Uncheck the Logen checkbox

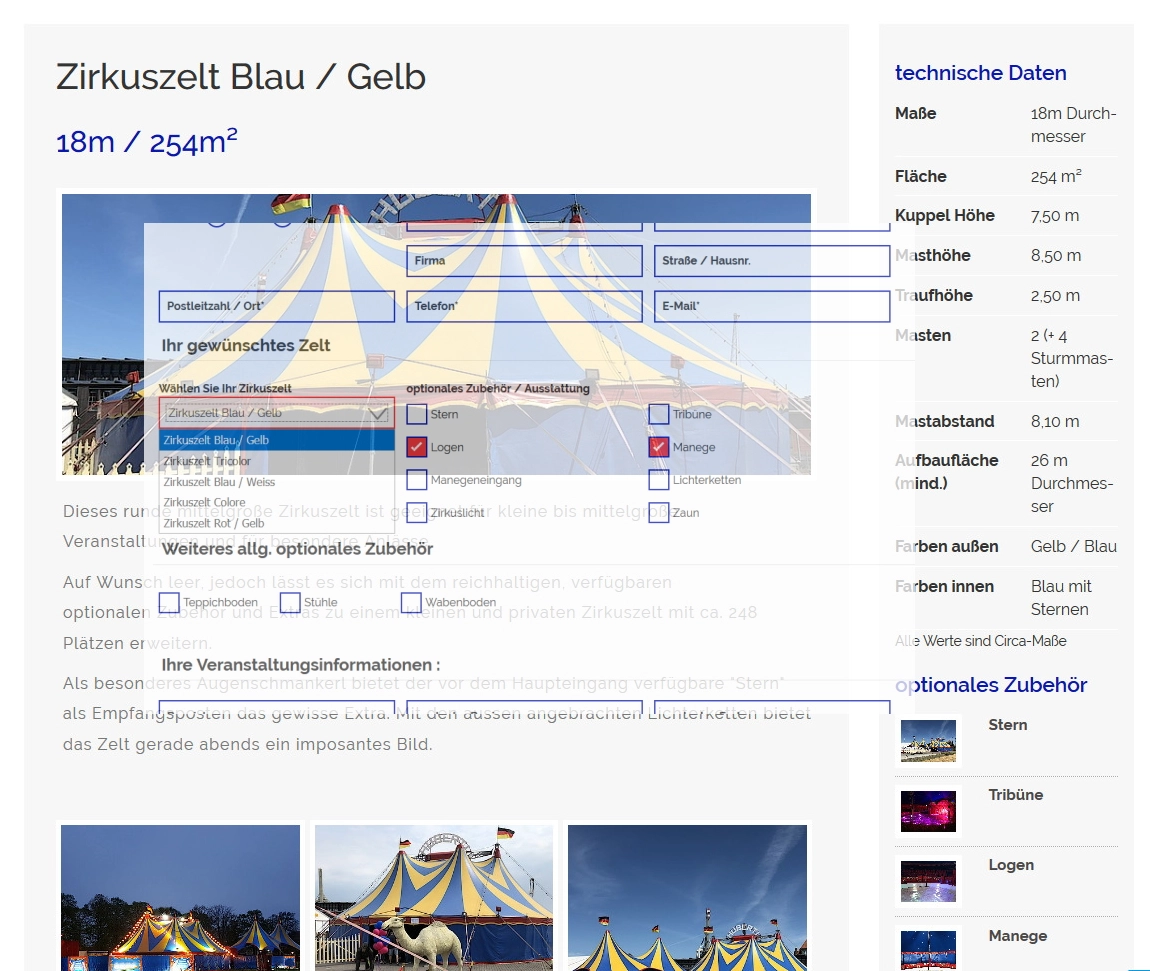pos(417,447)
